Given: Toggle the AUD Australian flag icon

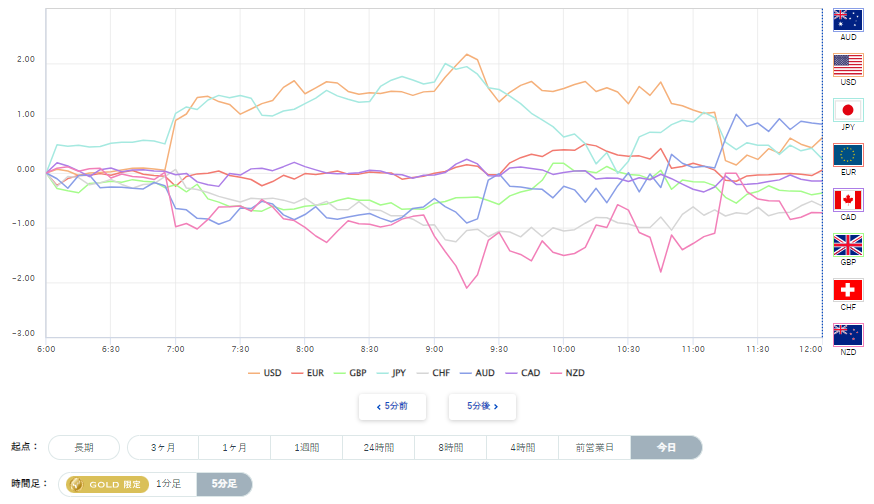Looking at the screenshot, I should coord(848,20).
